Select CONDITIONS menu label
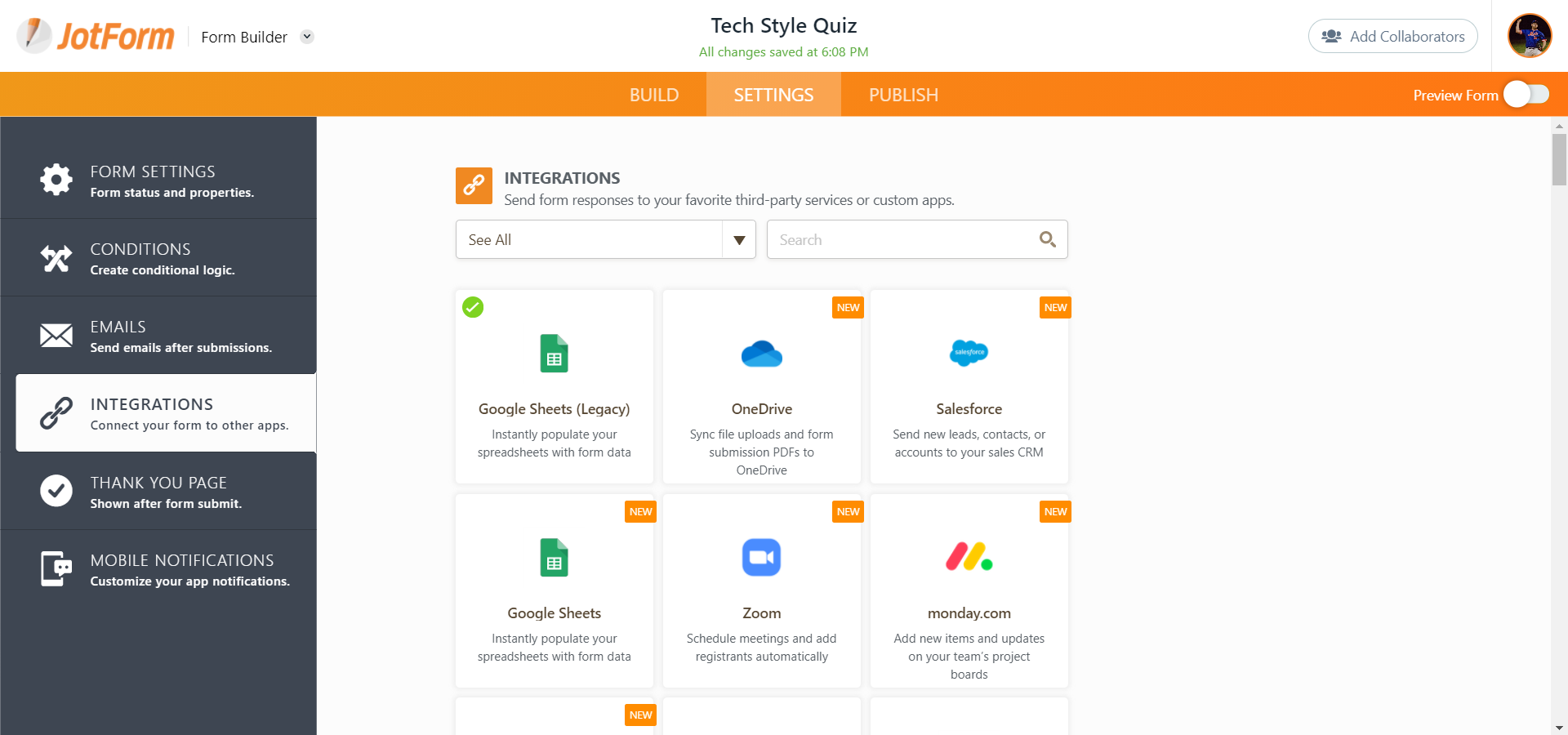Viewport: 1568px width, 735px height. [140, 249]
